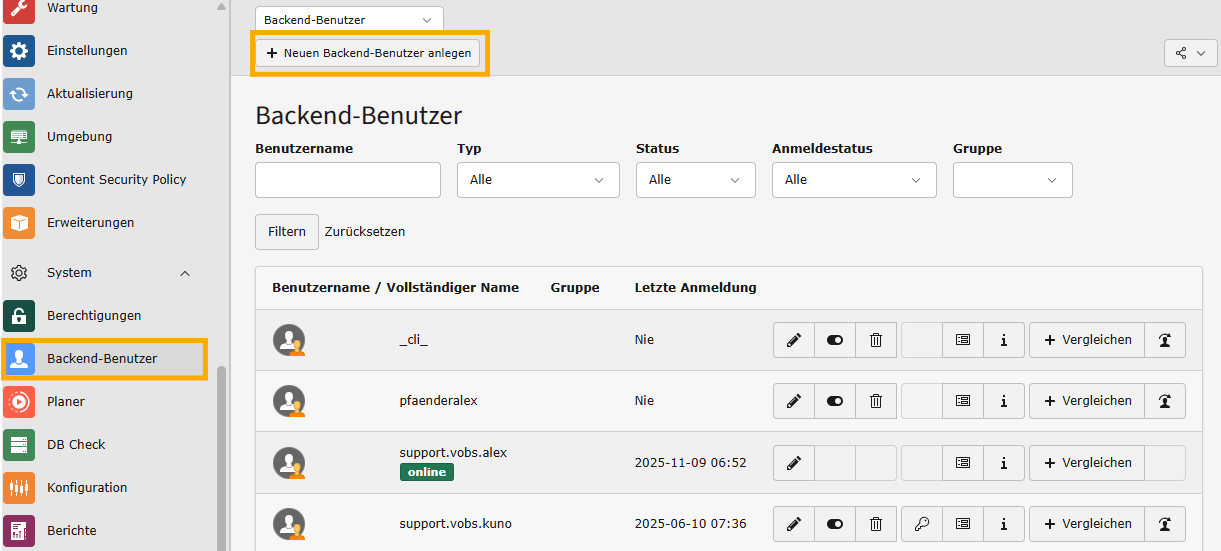Image resolution: width=1221 pixels, height=551 pixels.
Task: Open Berechtigungen module in sidebar
Action: 94,316
